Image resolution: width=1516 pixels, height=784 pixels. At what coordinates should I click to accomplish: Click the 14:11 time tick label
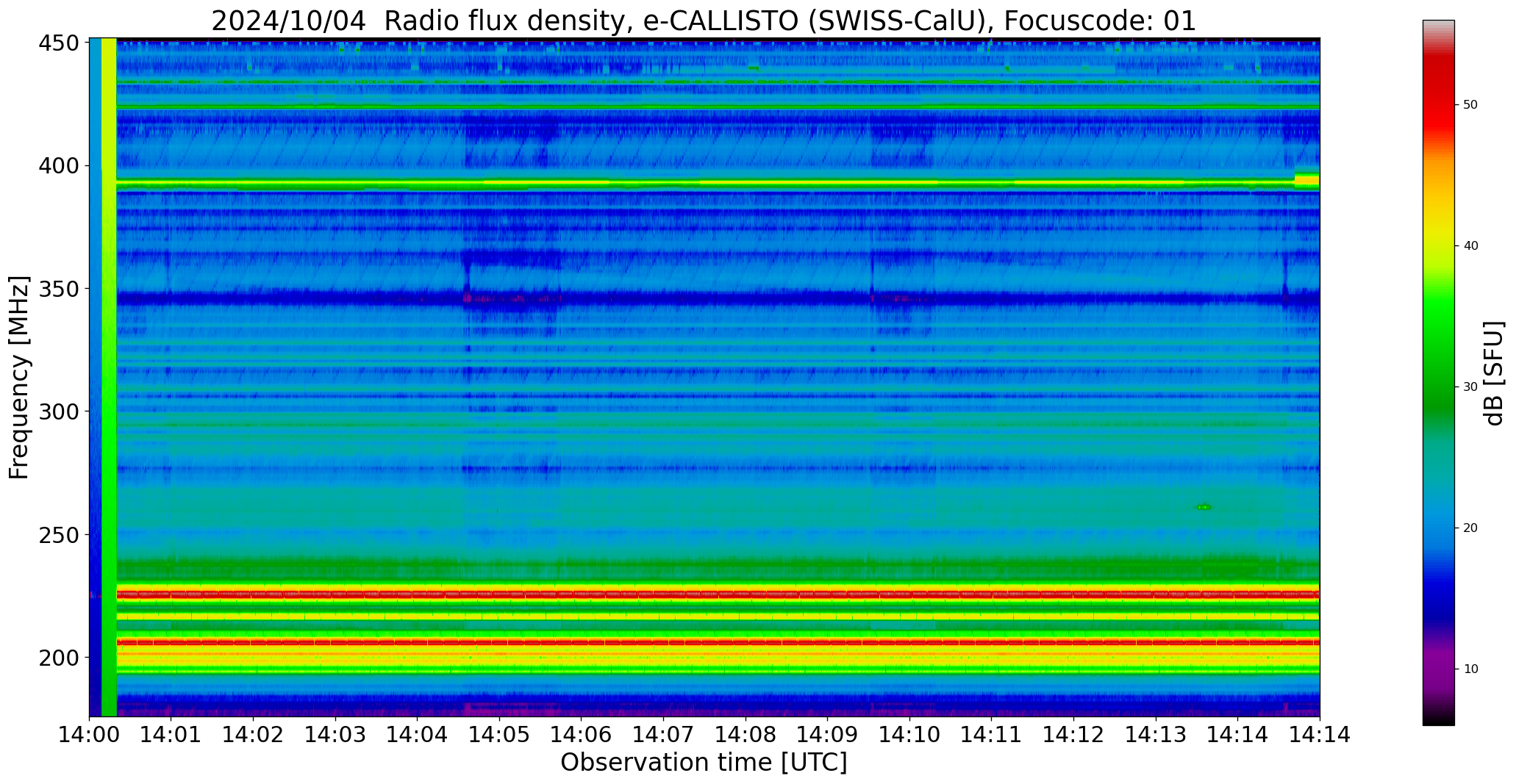pyautogui.click(x=991, y=734)
